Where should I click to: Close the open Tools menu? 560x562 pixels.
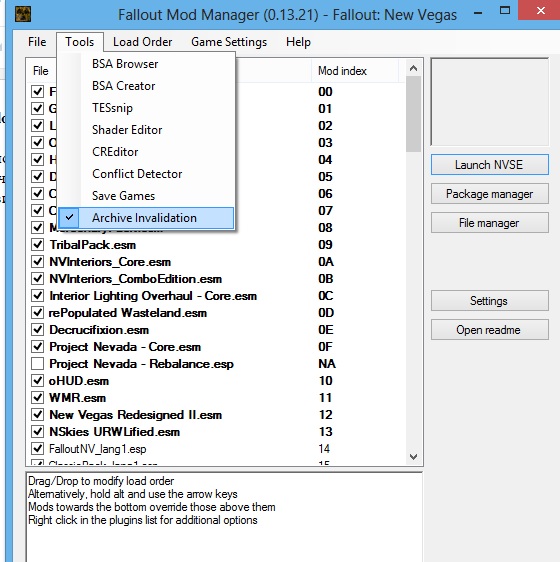click(x=80, y=42)
